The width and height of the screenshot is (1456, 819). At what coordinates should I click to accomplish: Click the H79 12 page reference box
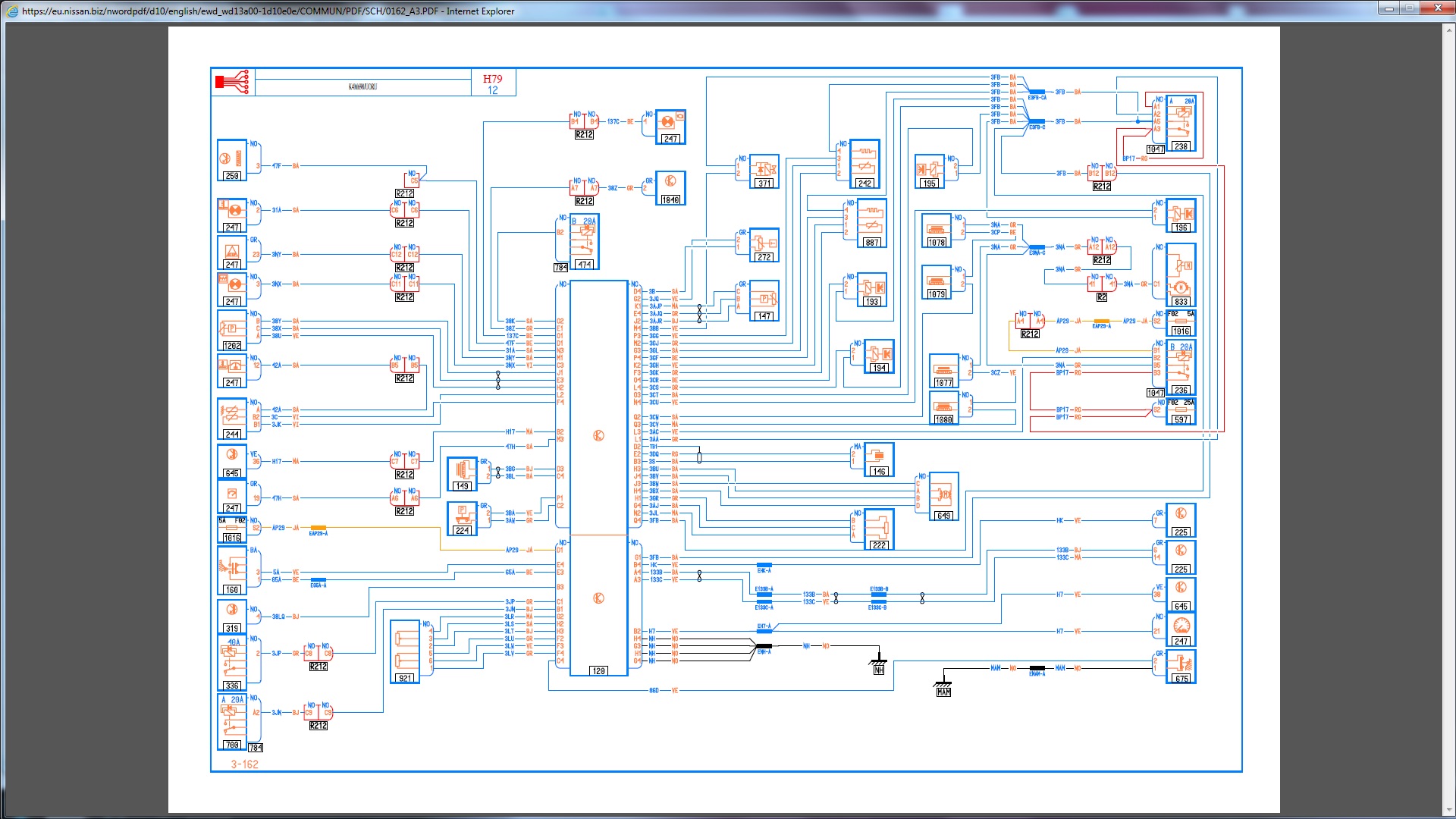493,83
